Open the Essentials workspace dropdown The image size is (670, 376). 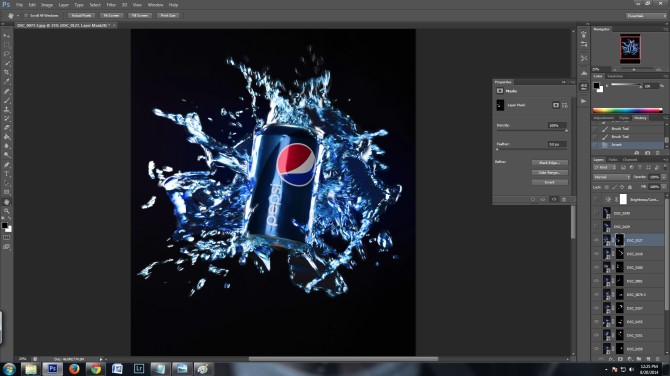point(646,15)
